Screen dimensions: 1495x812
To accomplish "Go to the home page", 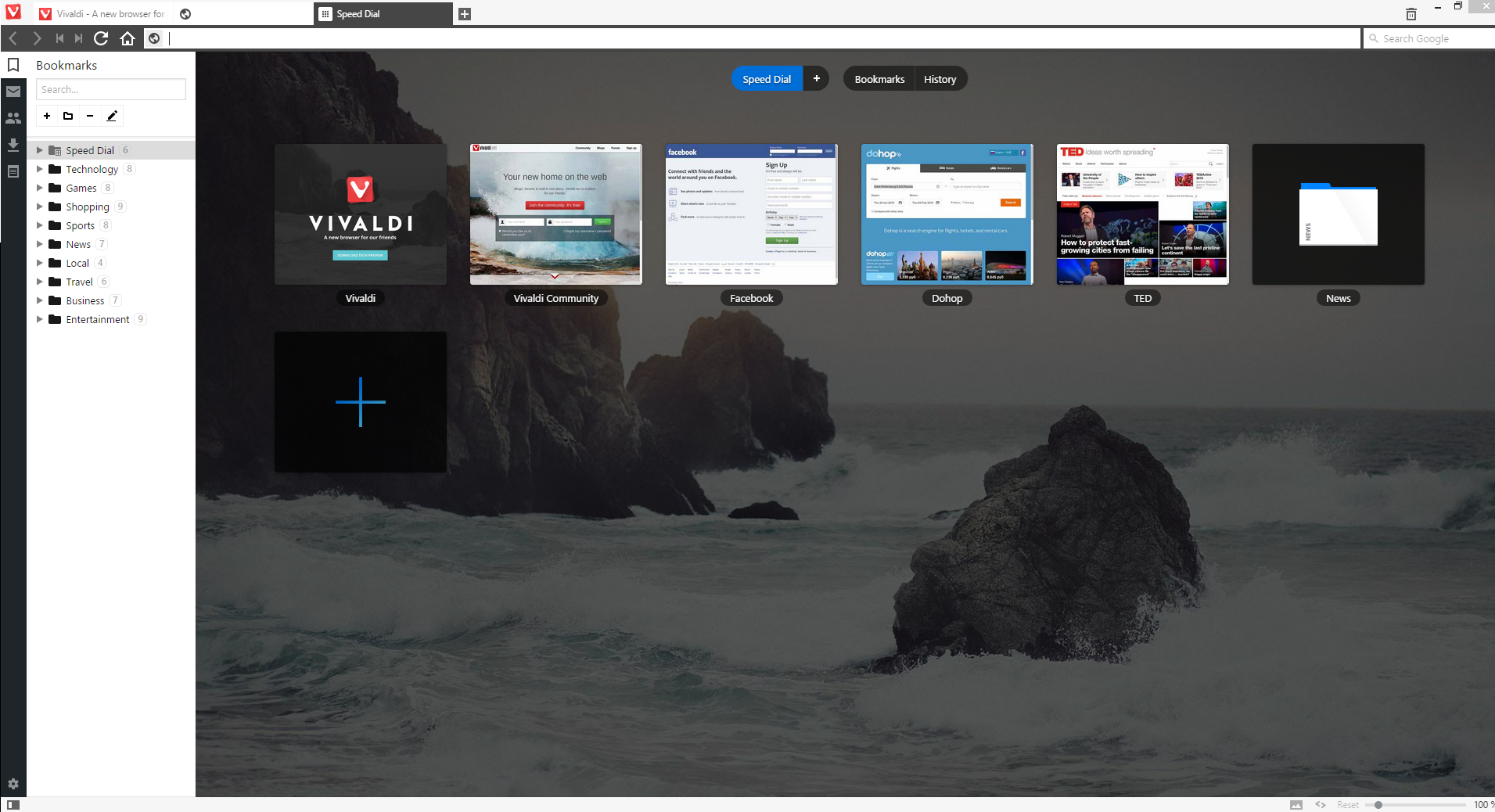I will click(128, 38).
